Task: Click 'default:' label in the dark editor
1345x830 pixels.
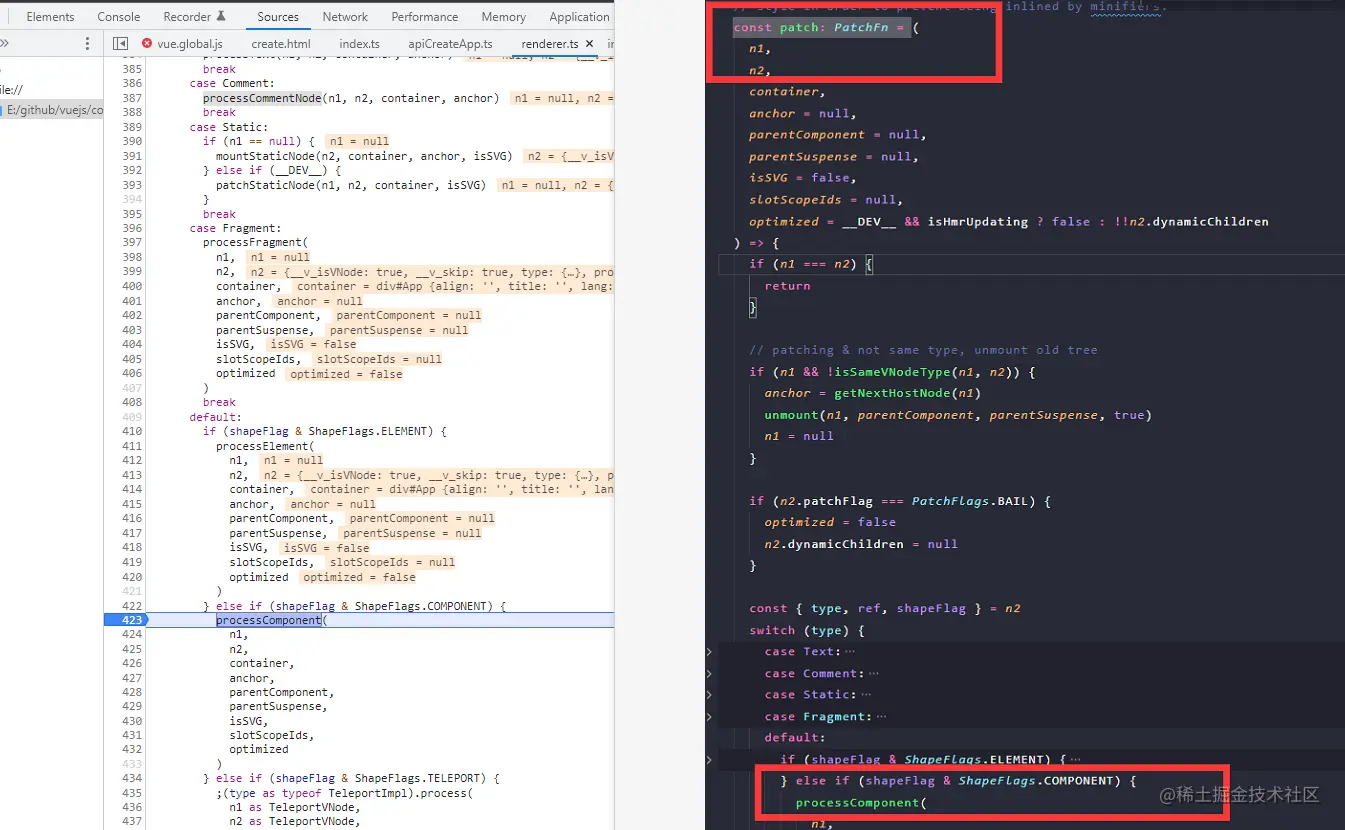Action: pos(795,737)
